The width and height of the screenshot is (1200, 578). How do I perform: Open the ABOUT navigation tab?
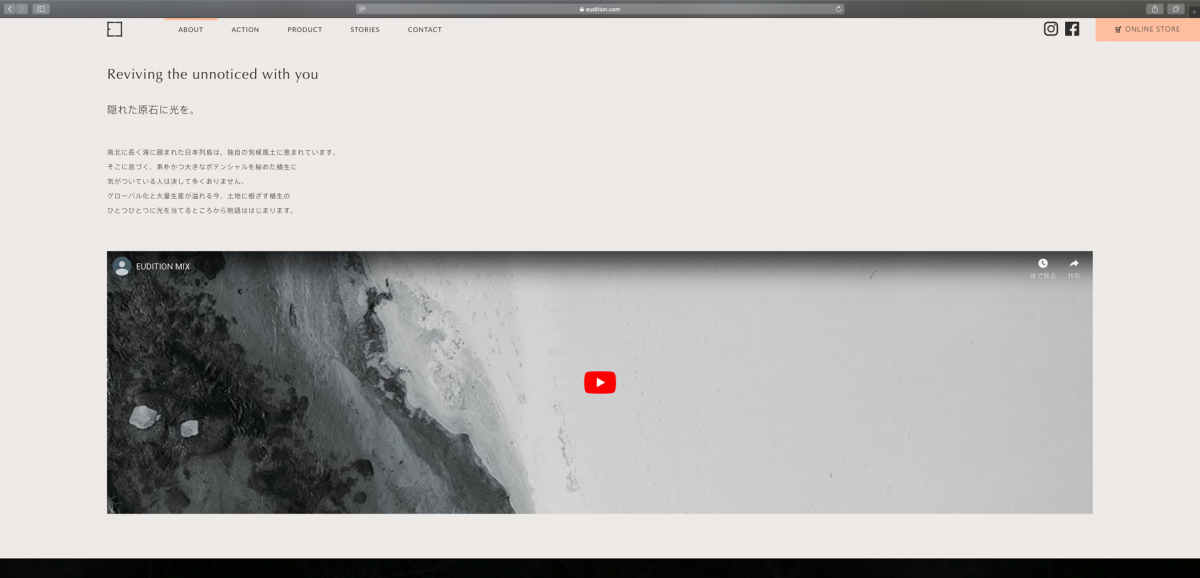pos(190,30)
